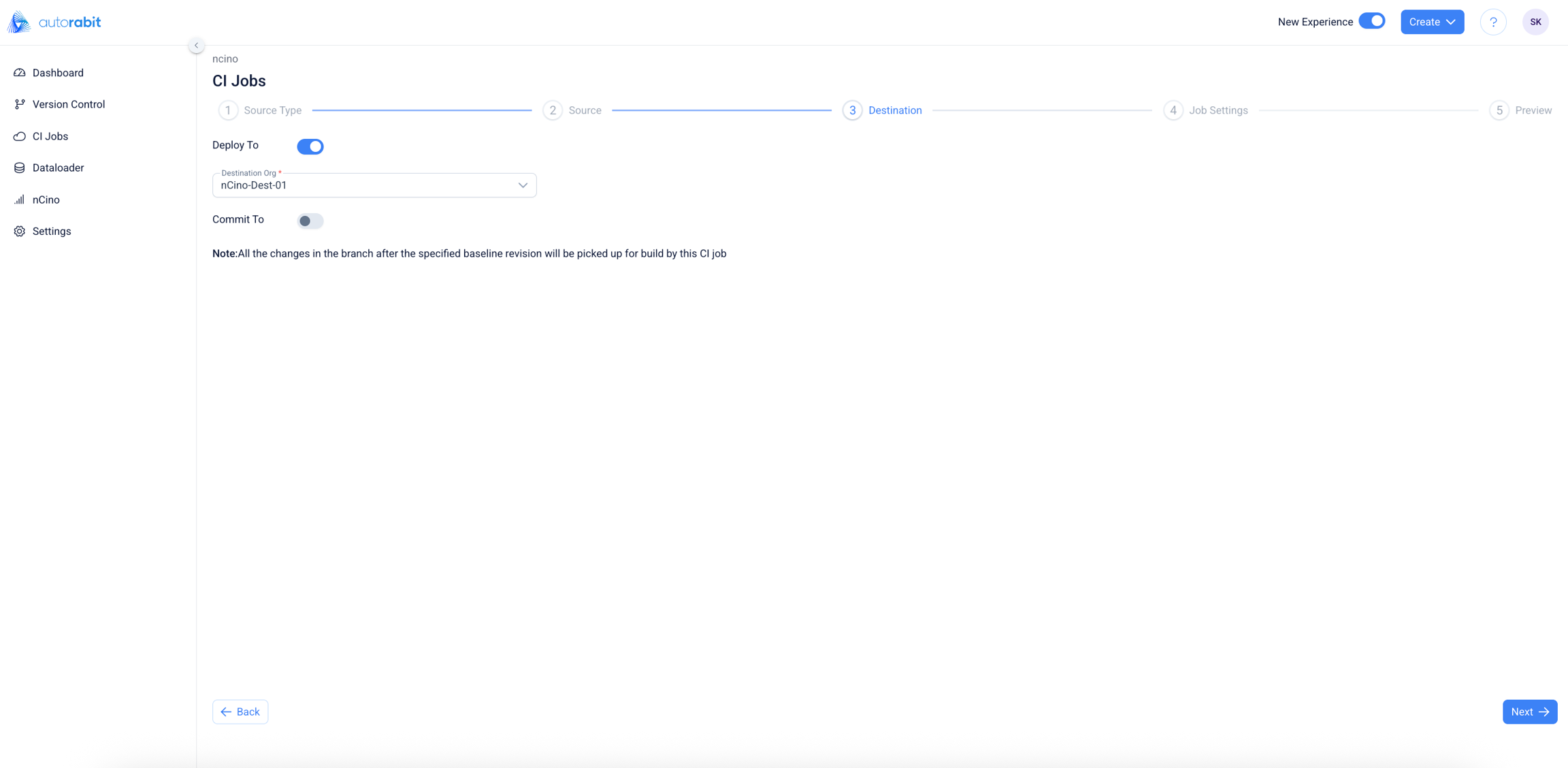The image size is (1568, 768).
Task: Click the Settings gear icon
Action: click(x=20, y=231)
